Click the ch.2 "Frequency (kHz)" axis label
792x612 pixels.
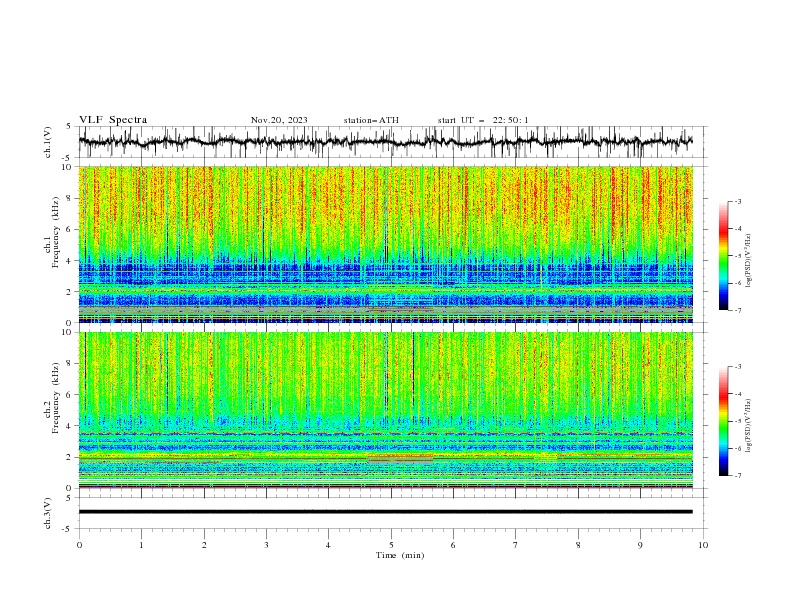pyautogui.click(x=56, y=398)
